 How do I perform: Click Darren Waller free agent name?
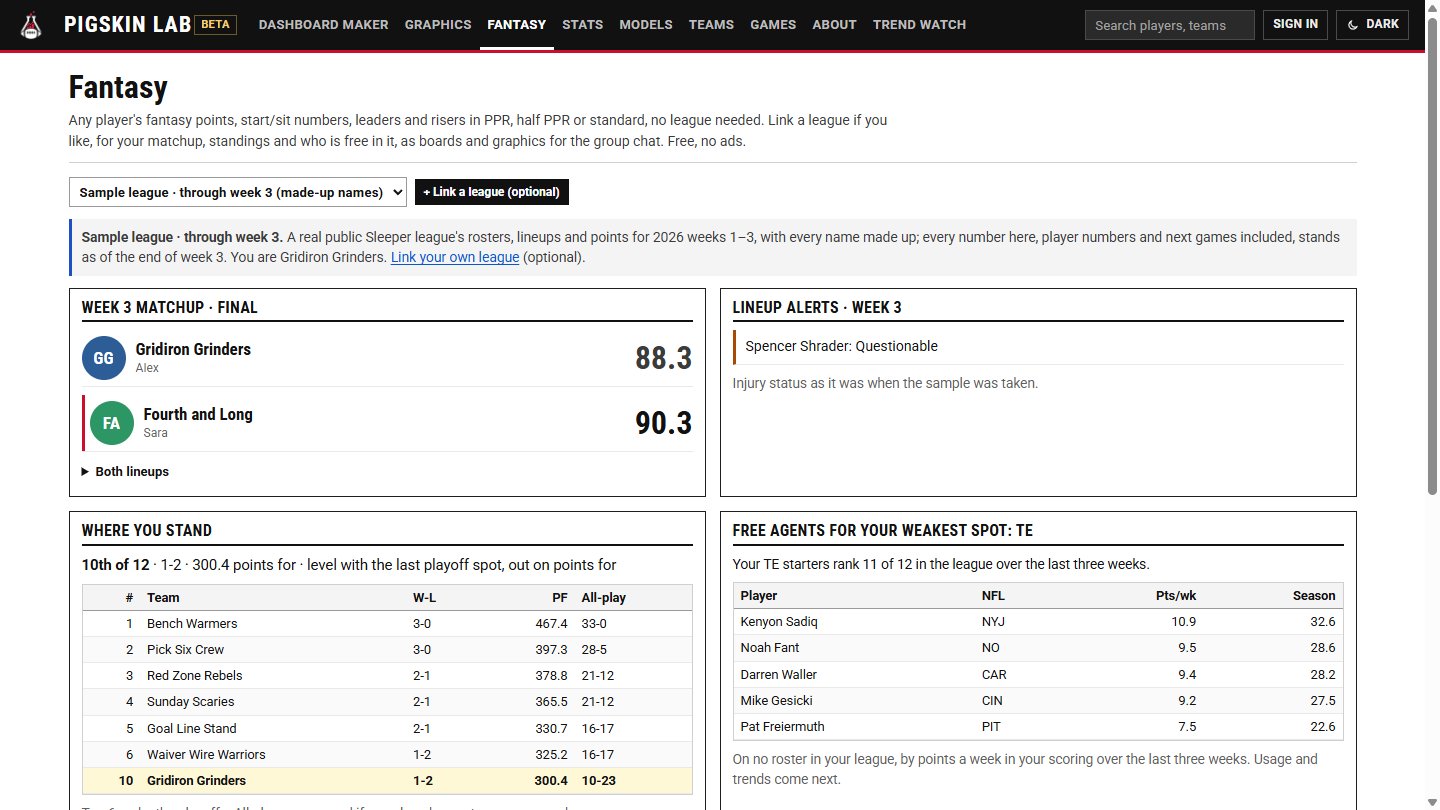point(778,675)
